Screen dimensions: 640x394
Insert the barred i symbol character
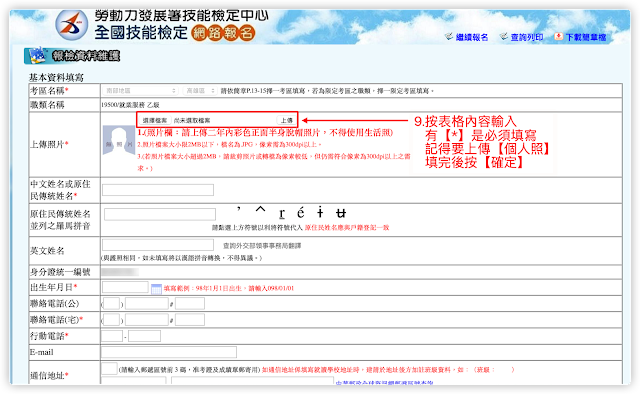(x=320, y=212)
